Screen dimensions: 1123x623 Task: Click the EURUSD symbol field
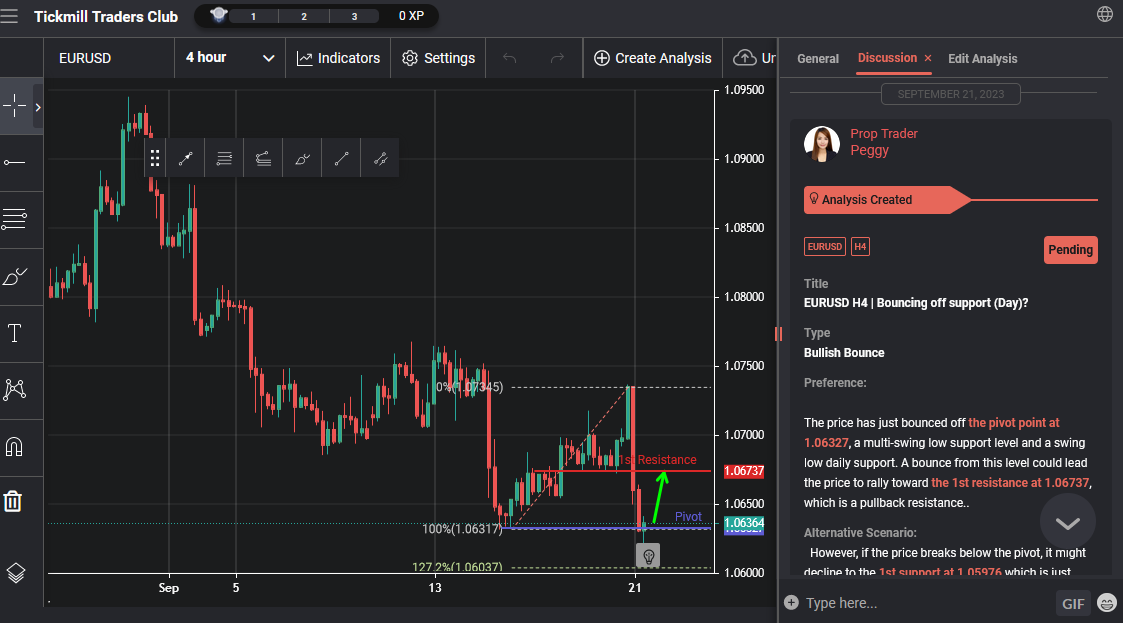(x=109, y=58)
